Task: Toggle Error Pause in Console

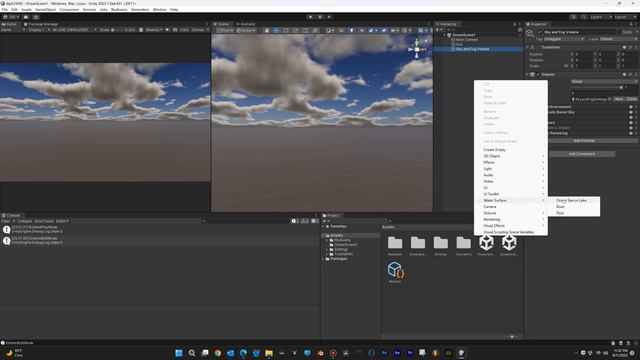Action: pyautogui.click(x=44, y=221)
